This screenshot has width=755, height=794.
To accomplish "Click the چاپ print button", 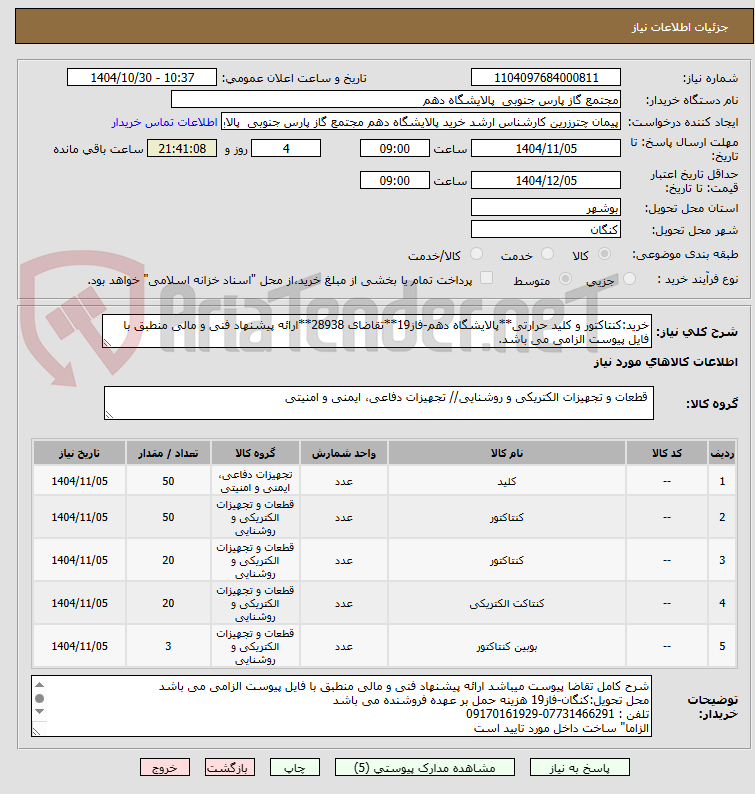I will point(295,768).
